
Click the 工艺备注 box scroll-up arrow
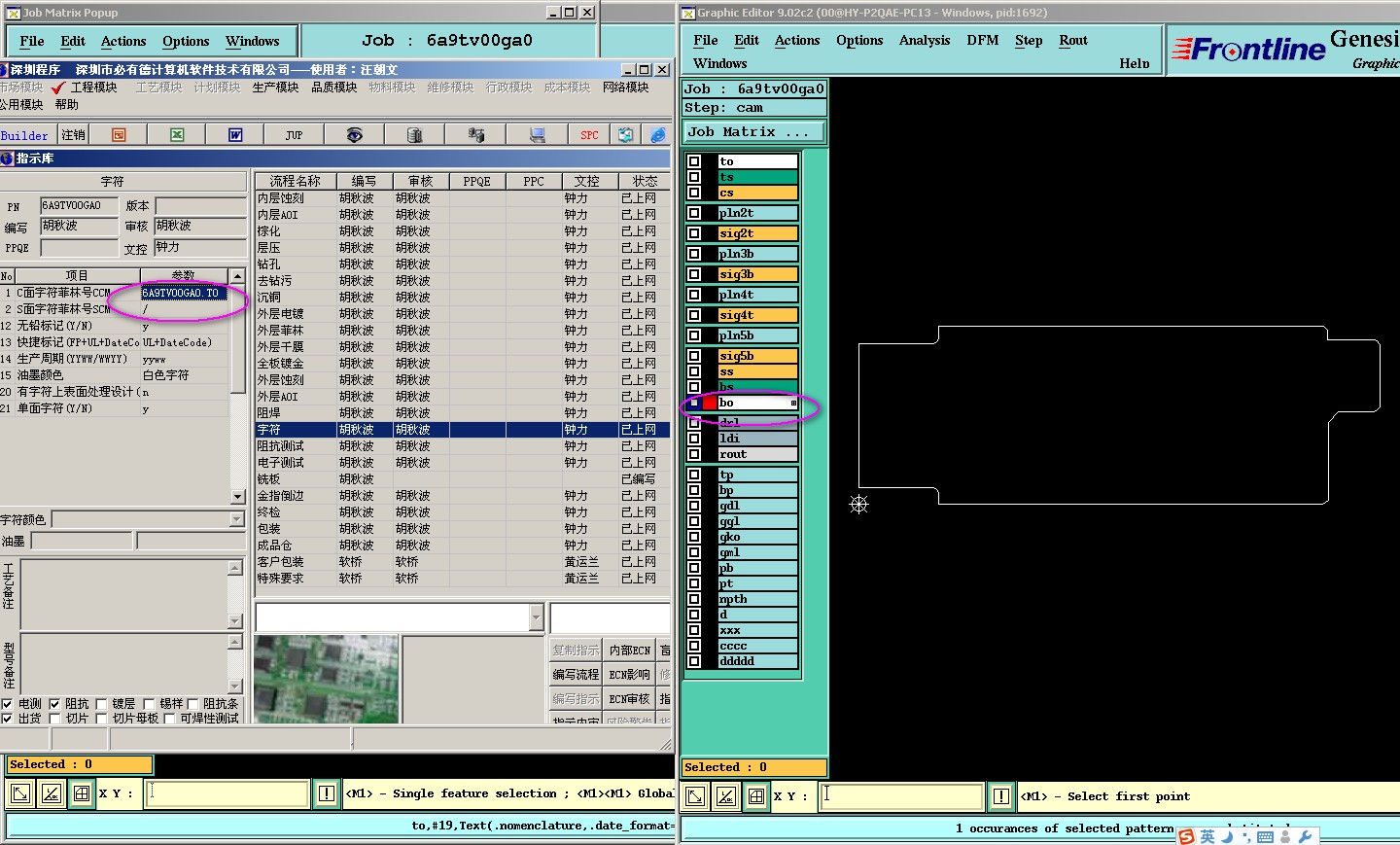tap(234, 568)
